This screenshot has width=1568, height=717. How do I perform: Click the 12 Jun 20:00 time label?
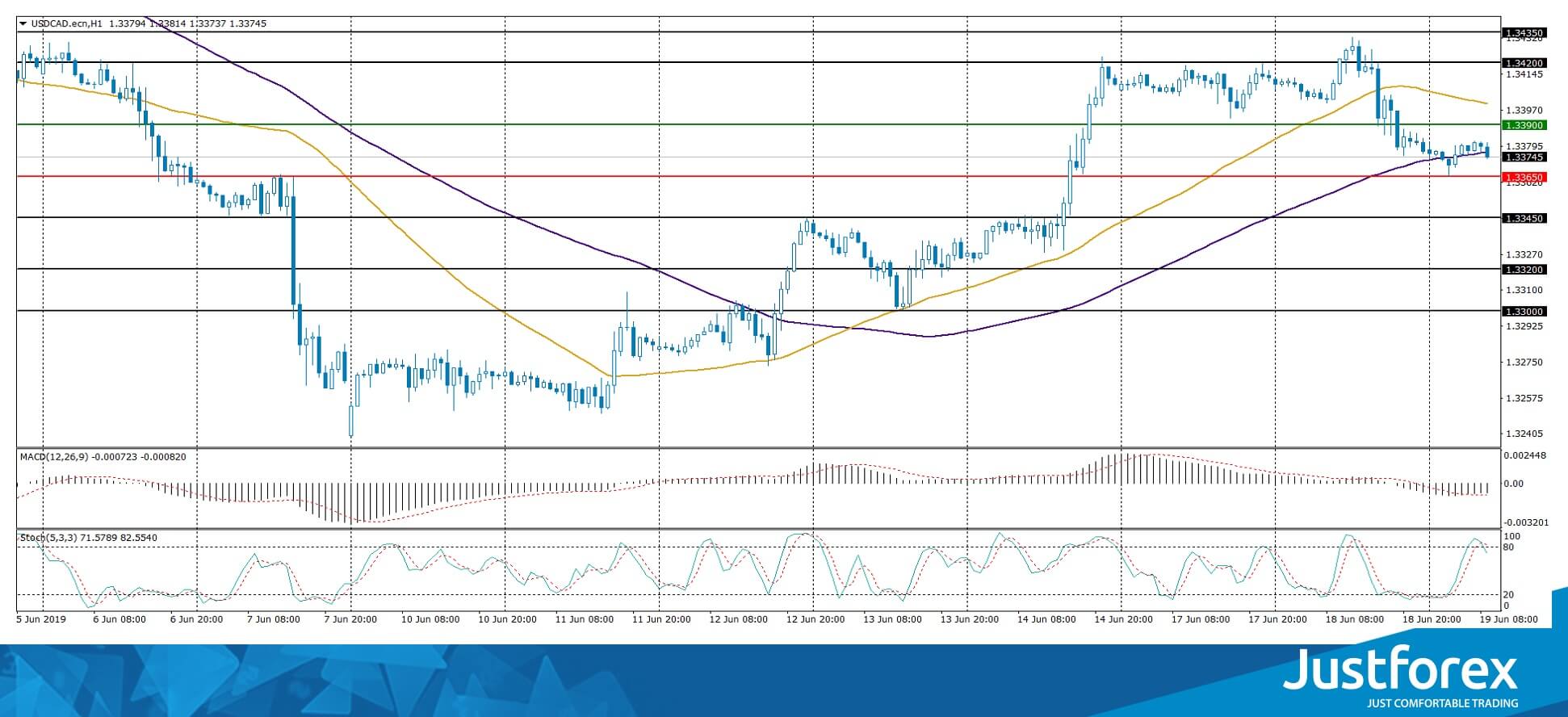click(815, 620)
